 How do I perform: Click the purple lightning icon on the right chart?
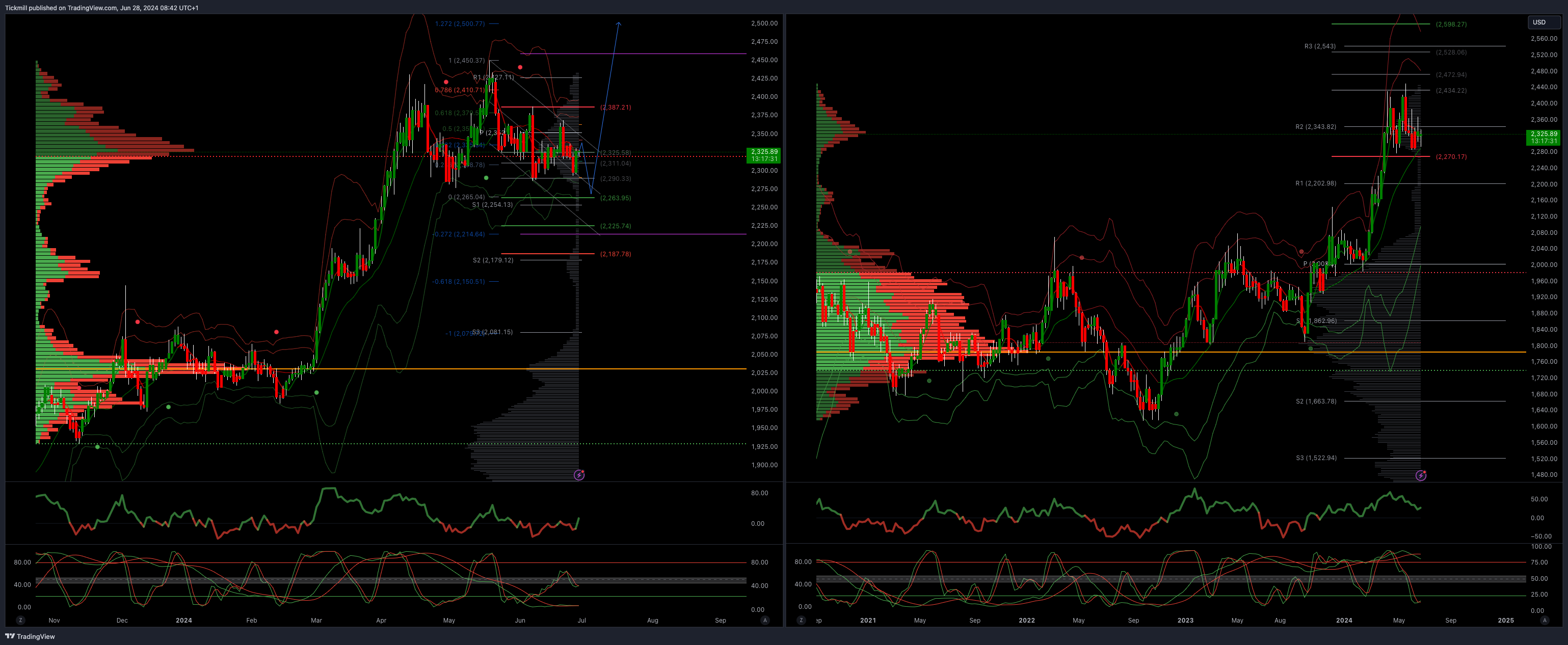(1421, 475)
